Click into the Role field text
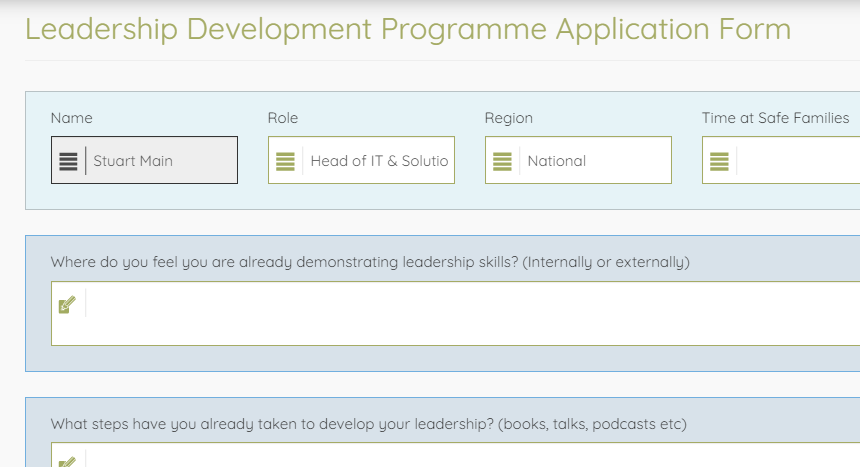 pos(378,161)
